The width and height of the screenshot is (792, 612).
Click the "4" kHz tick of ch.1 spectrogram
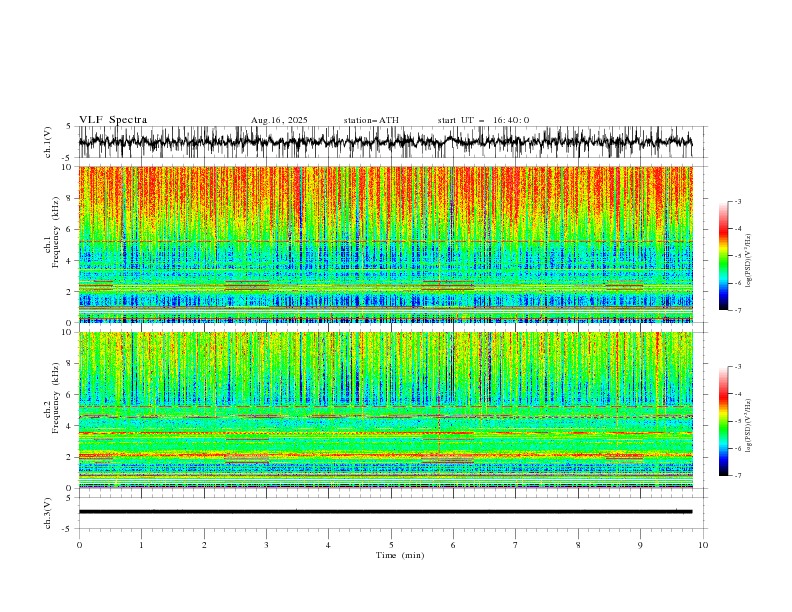69,261
